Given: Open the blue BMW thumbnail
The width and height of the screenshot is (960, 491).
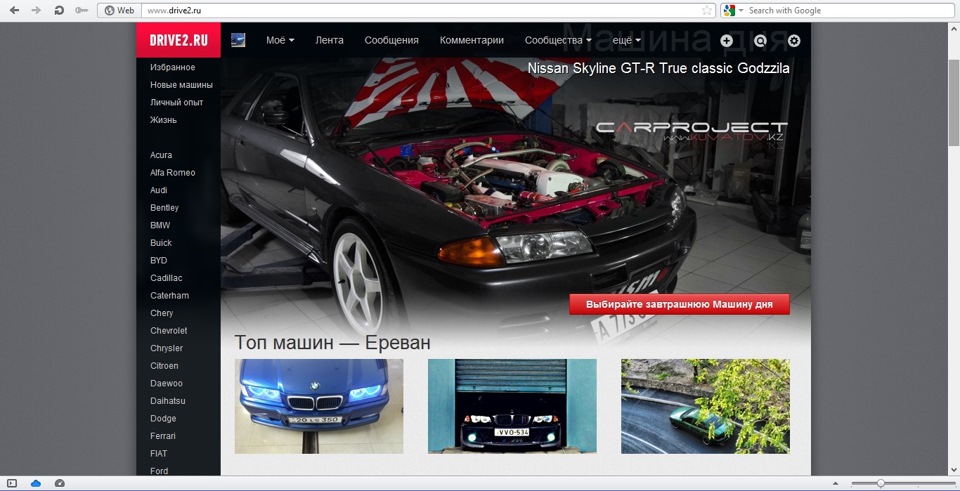Looking at the screenshot, I should click(319, 407).
